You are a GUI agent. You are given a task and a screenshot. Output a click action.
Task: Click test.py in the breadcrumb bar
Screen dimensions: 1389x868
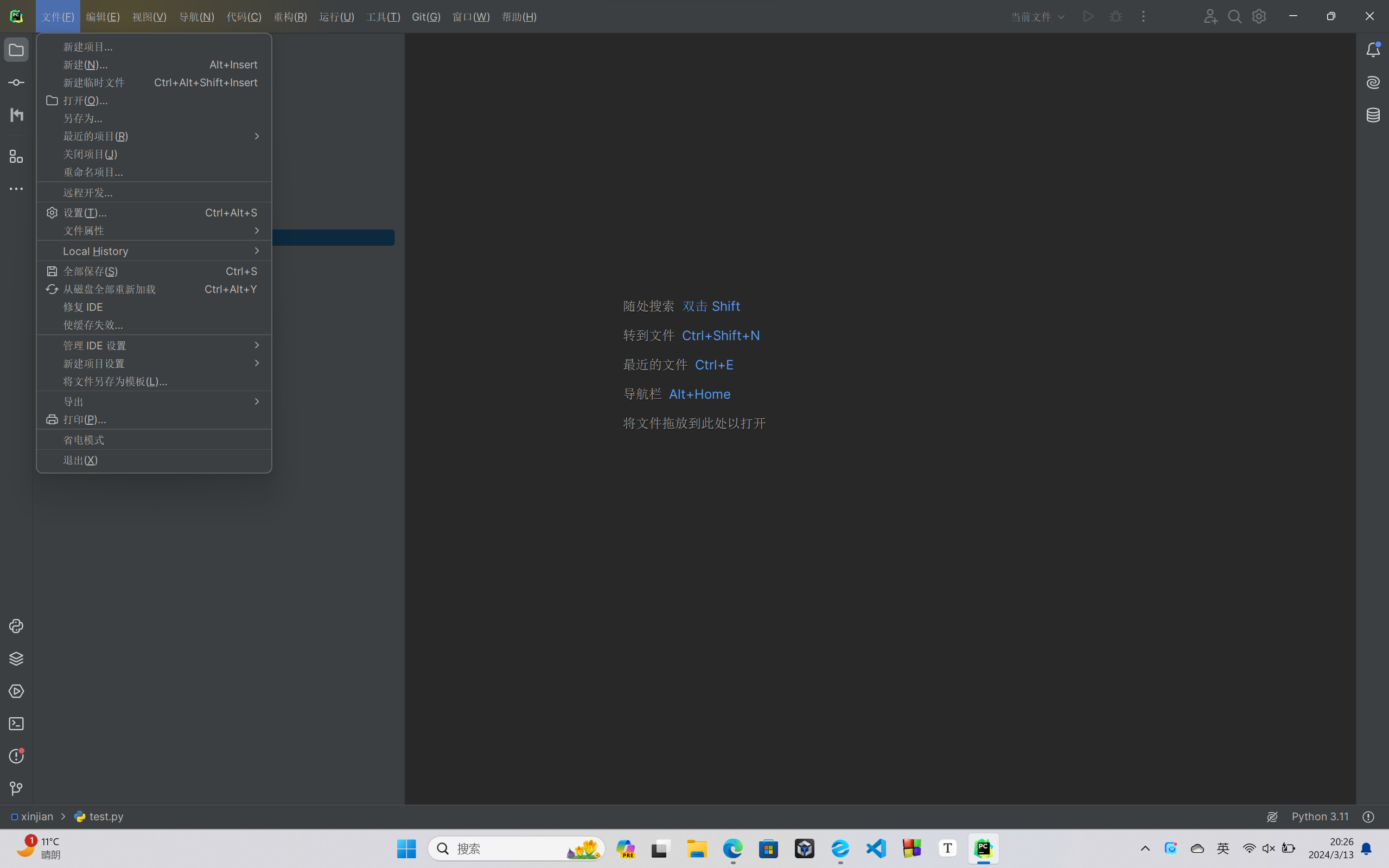(x=106, y=816)
